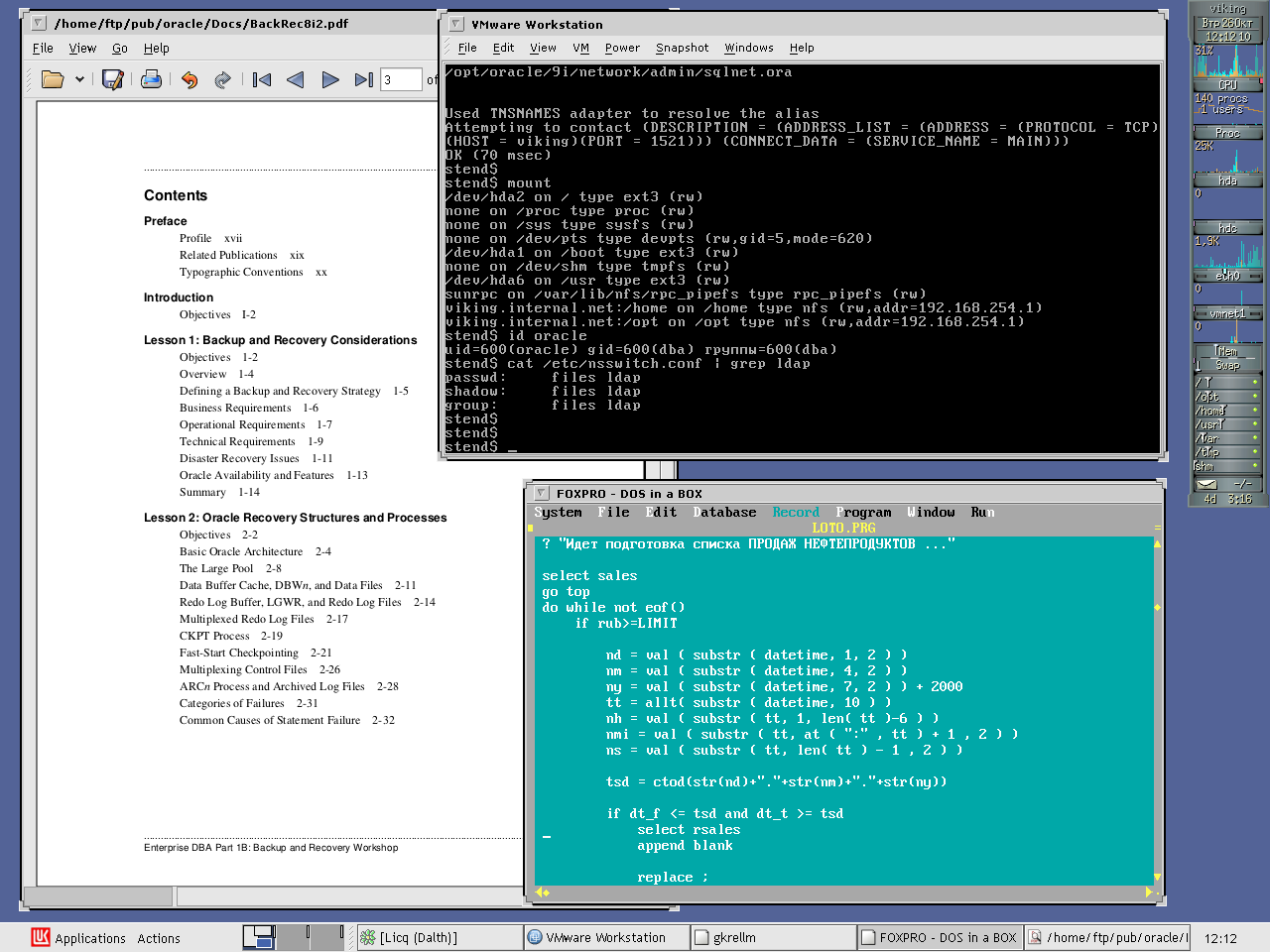Click the /tmp filesystem meter in gkrellm

(1227, 451)
